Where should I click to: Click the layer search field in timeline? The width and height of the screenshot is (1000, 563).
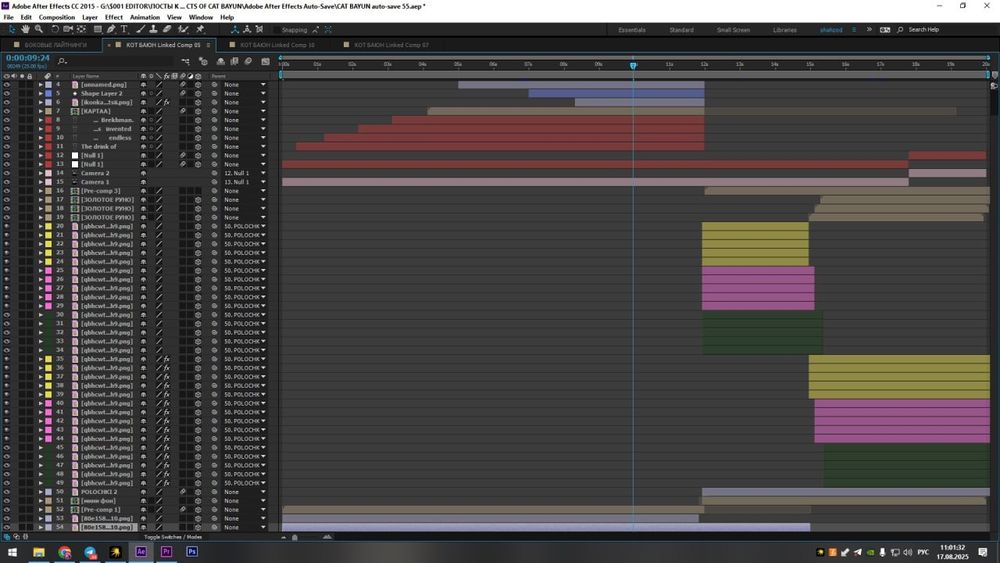(115, 61)
